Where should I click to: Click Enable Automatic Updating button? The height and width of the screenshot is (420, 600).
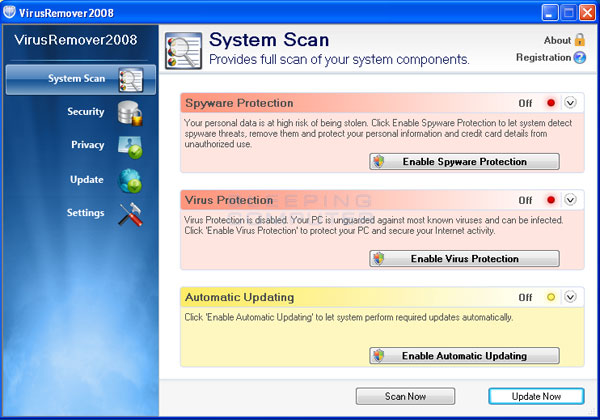coord(464,356)
